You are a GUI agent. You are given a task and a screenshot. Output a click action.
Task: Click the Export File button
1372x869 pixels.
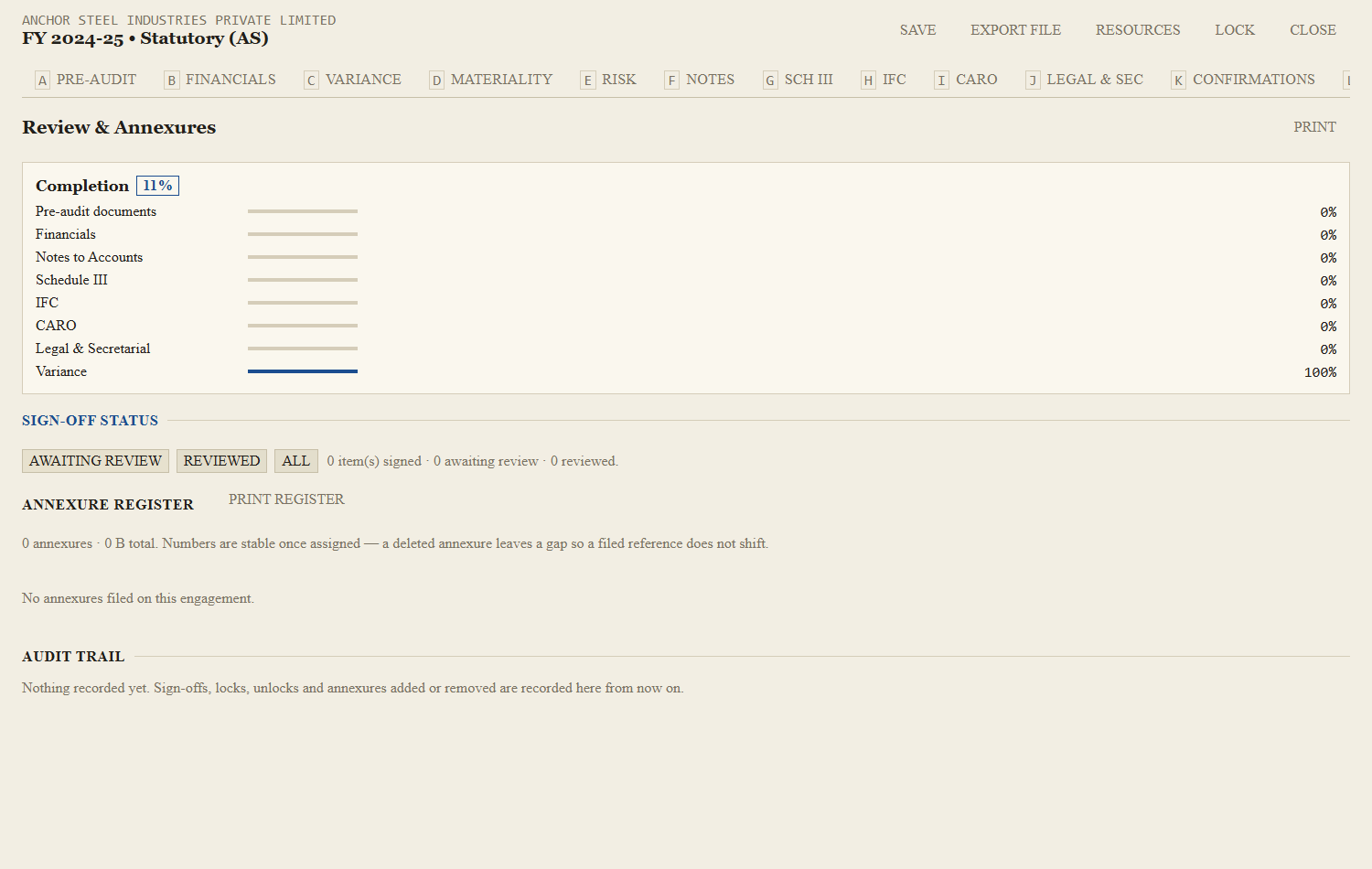coord(1015,30)
